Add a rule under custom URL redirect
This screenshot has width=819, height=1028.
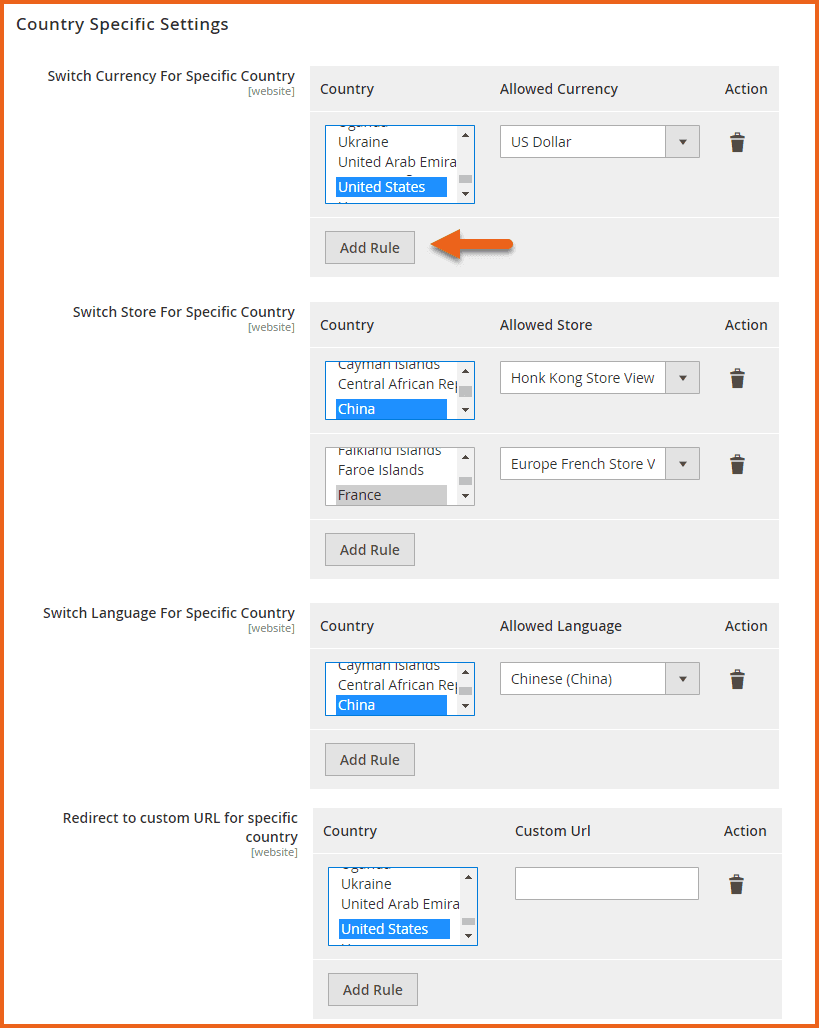point(372,990)
